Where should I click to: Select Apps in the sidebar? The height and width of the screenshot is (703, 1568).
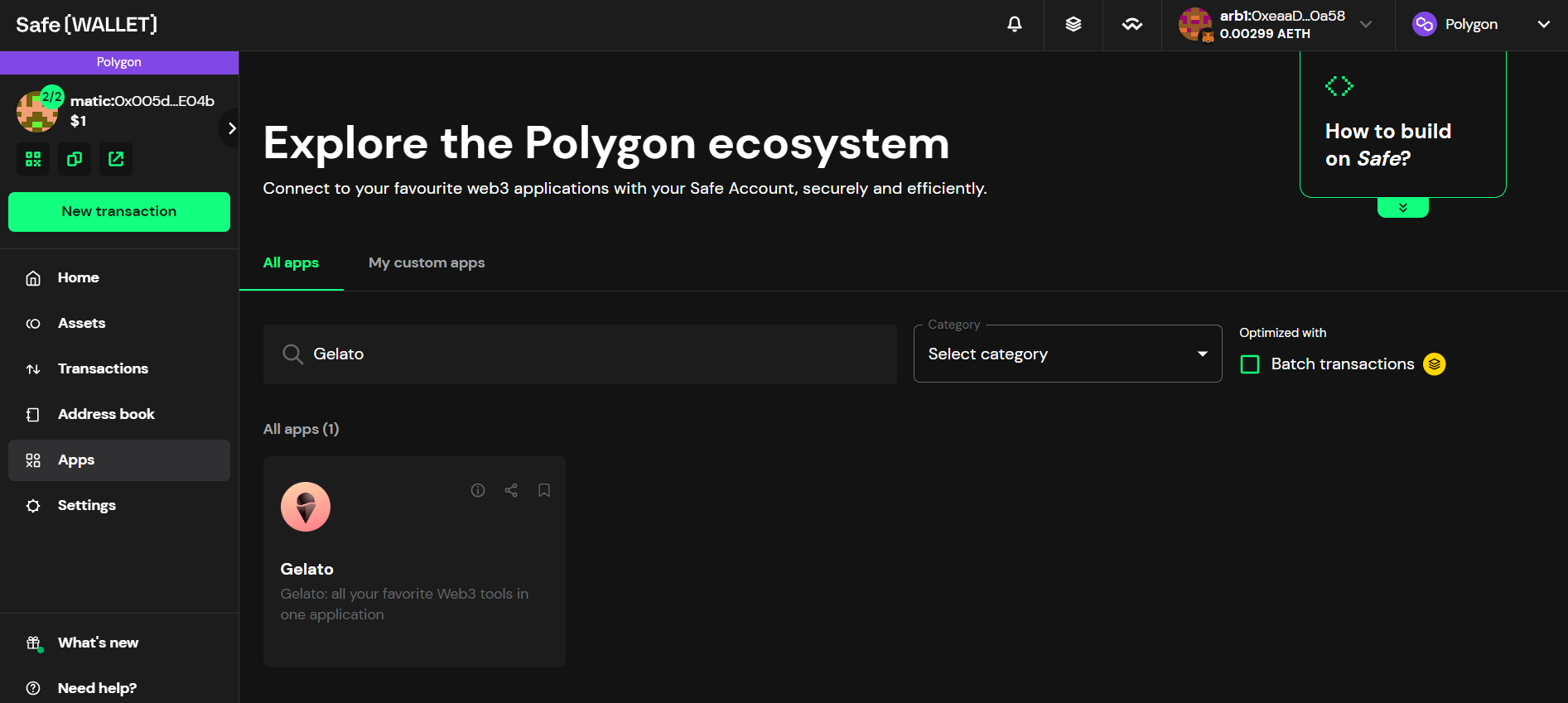point(119,460)
